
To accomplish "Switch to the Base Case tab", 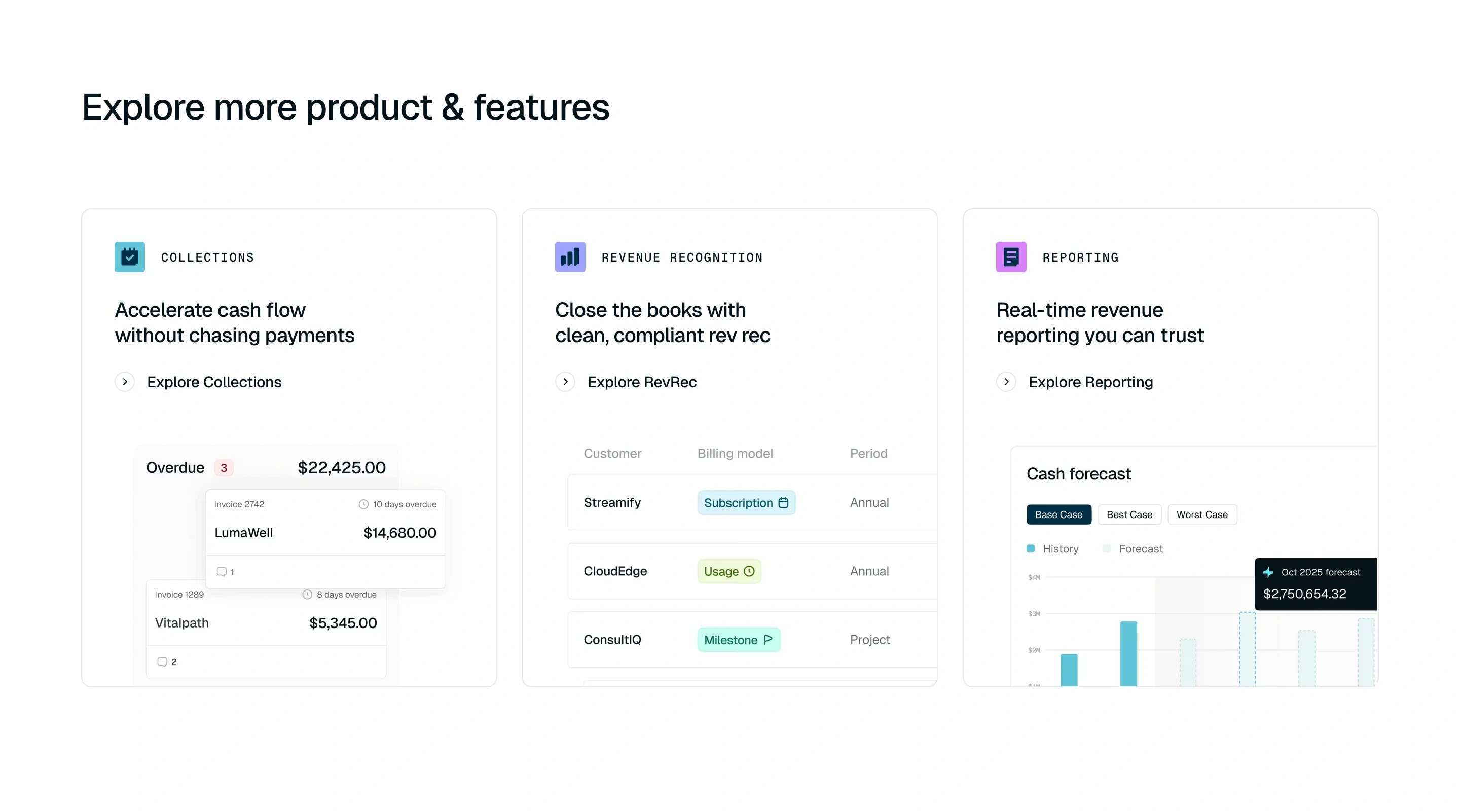I will (1058, 514).
